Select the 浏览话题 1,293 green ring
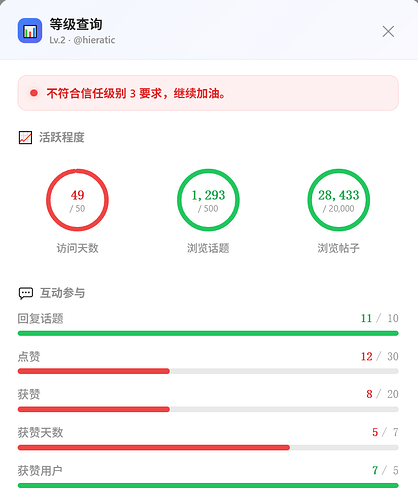The image size is (418, 500). 208,200
